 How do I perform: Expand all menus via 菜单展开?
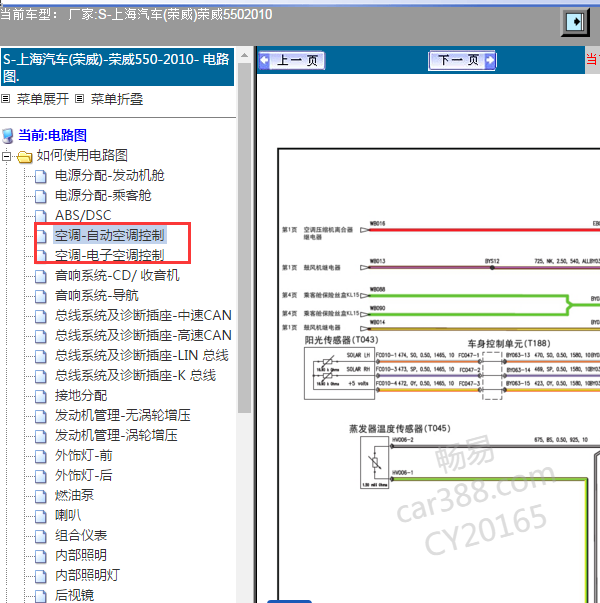[43, 99]
